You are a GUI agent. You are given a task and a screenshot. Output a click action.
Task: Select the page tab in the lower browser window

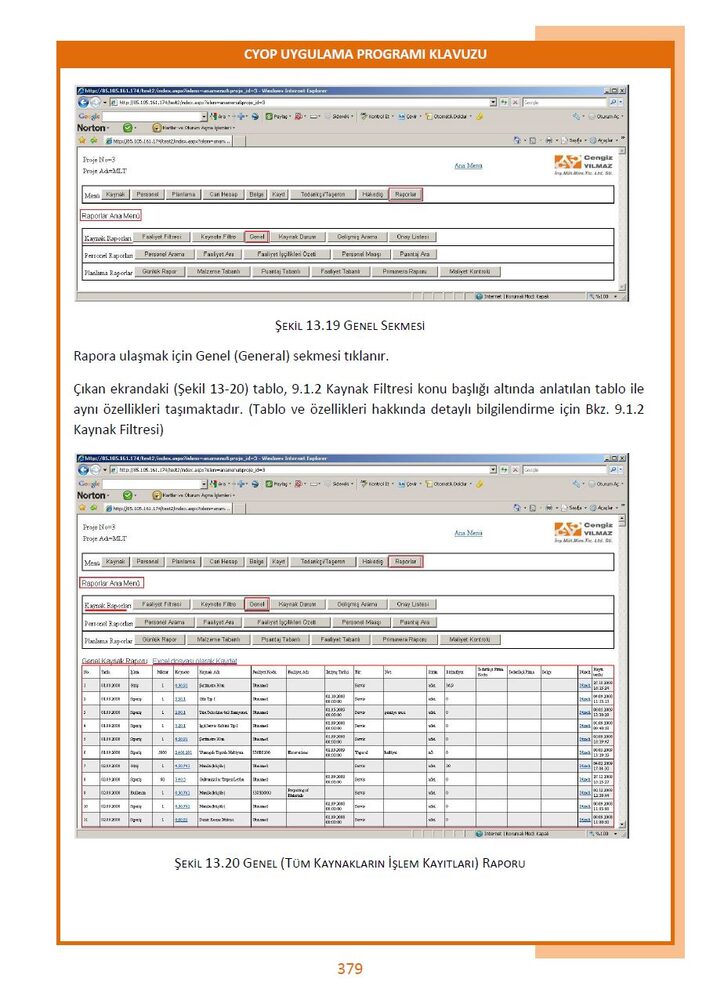click(x=168, y=508)
